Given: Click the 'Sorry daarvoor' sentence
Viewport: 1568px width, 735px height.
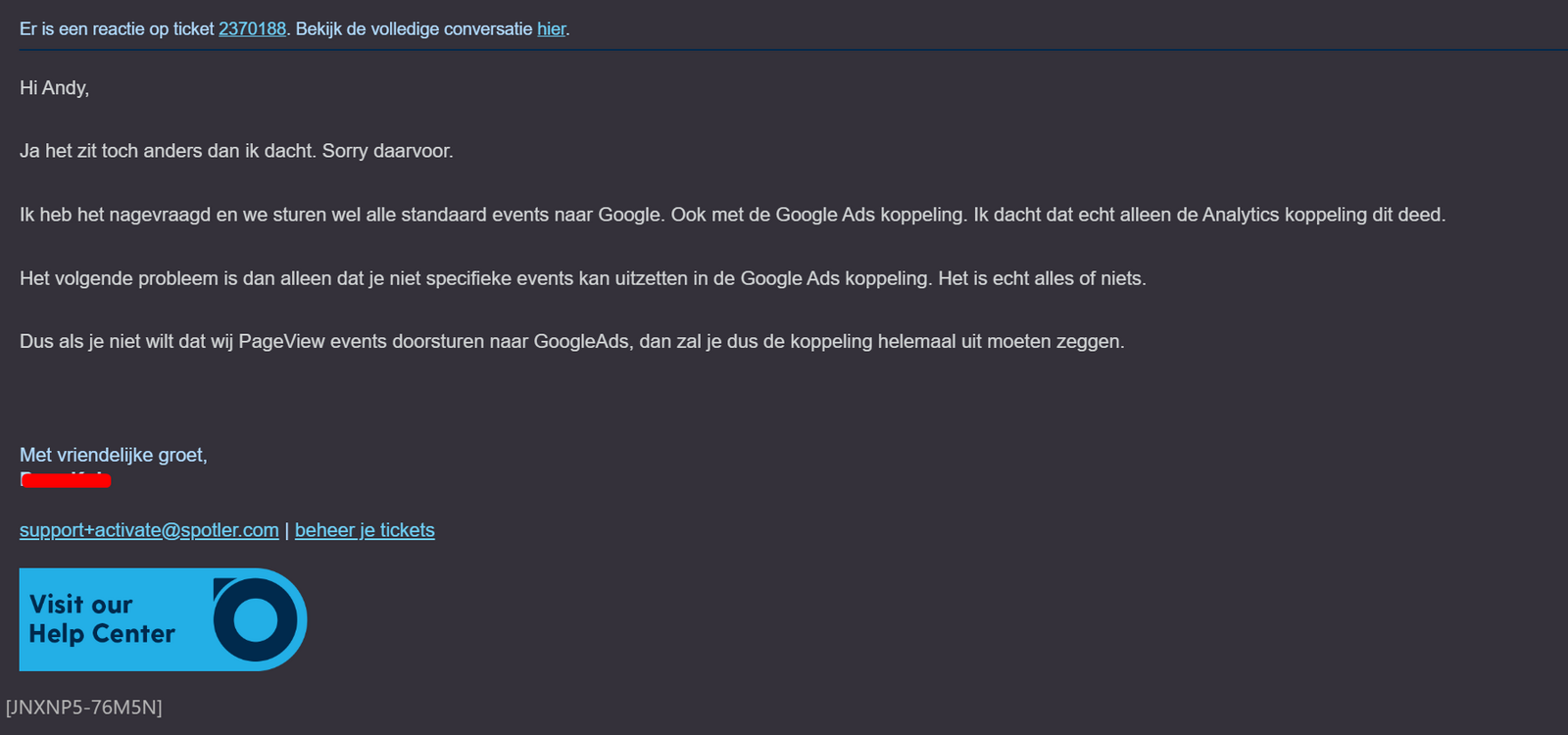Looking at the screenshot, I should pos(387,151).
